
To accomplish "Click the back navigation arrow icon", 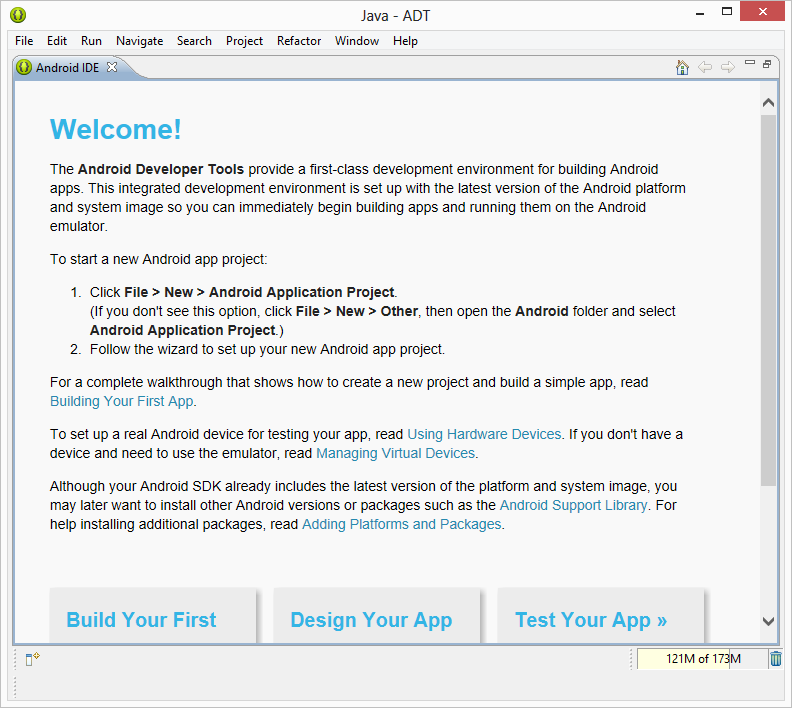I will [705, 67].
